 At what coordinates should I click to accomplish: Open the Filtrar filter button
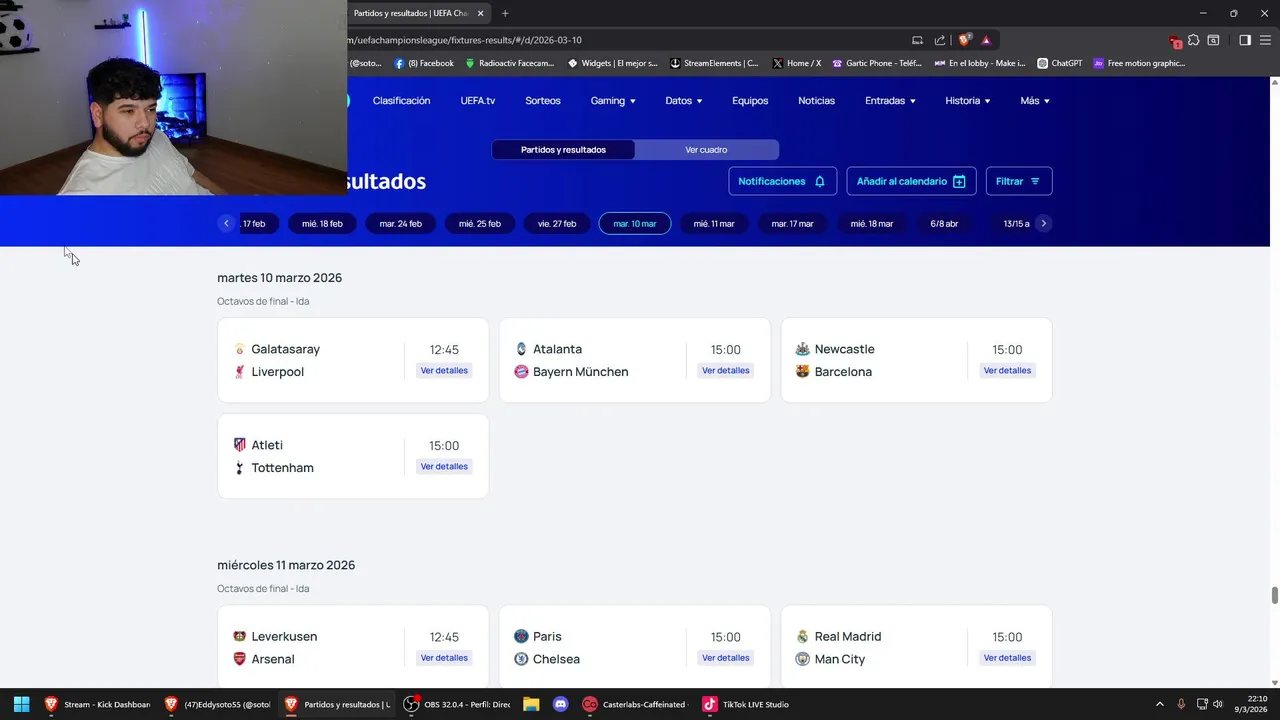coord(1019,181)
